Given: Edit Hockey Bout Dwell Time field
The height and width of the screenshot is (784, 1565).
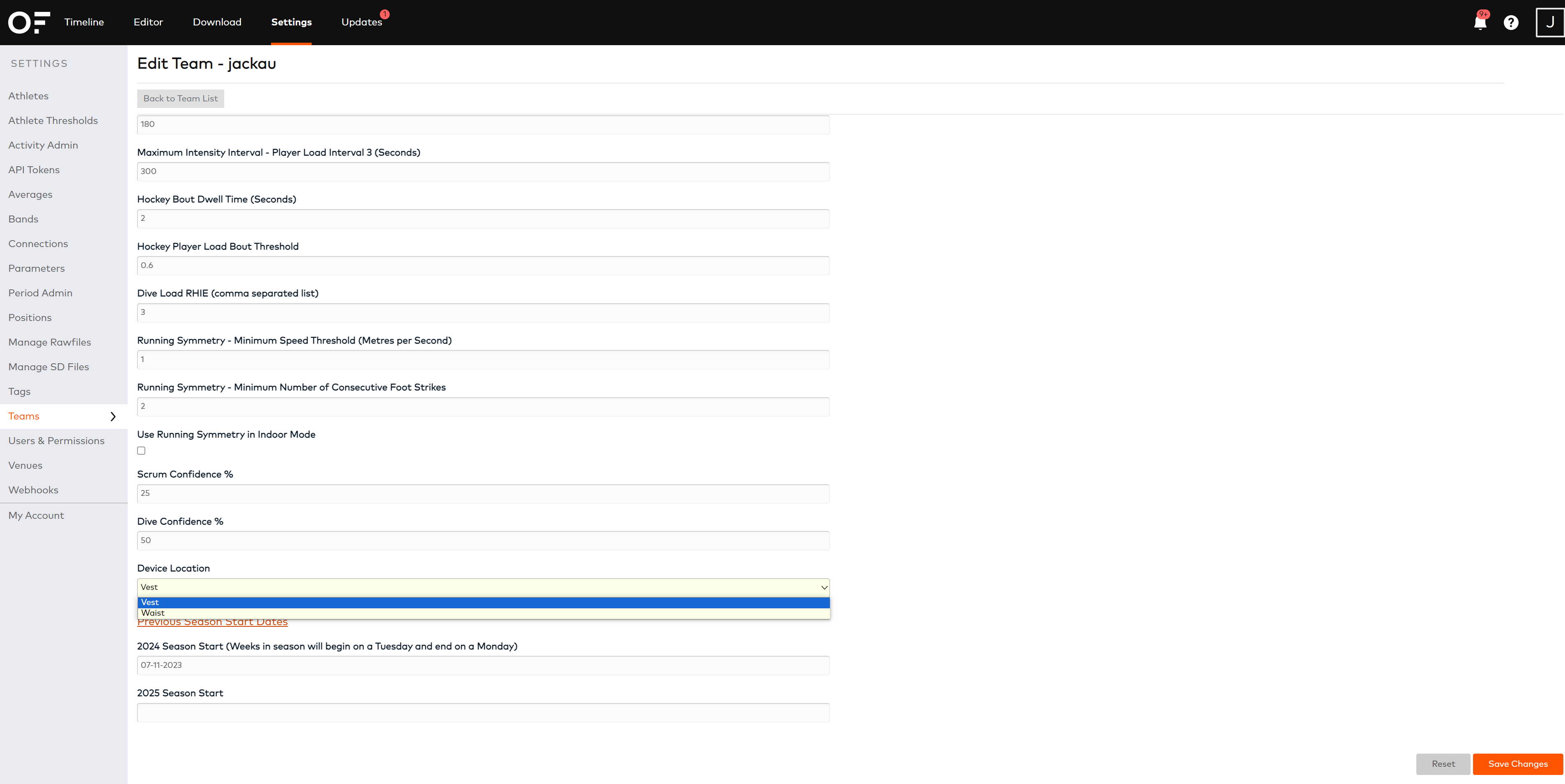Looking at the screenshot, I should point(483,219).
